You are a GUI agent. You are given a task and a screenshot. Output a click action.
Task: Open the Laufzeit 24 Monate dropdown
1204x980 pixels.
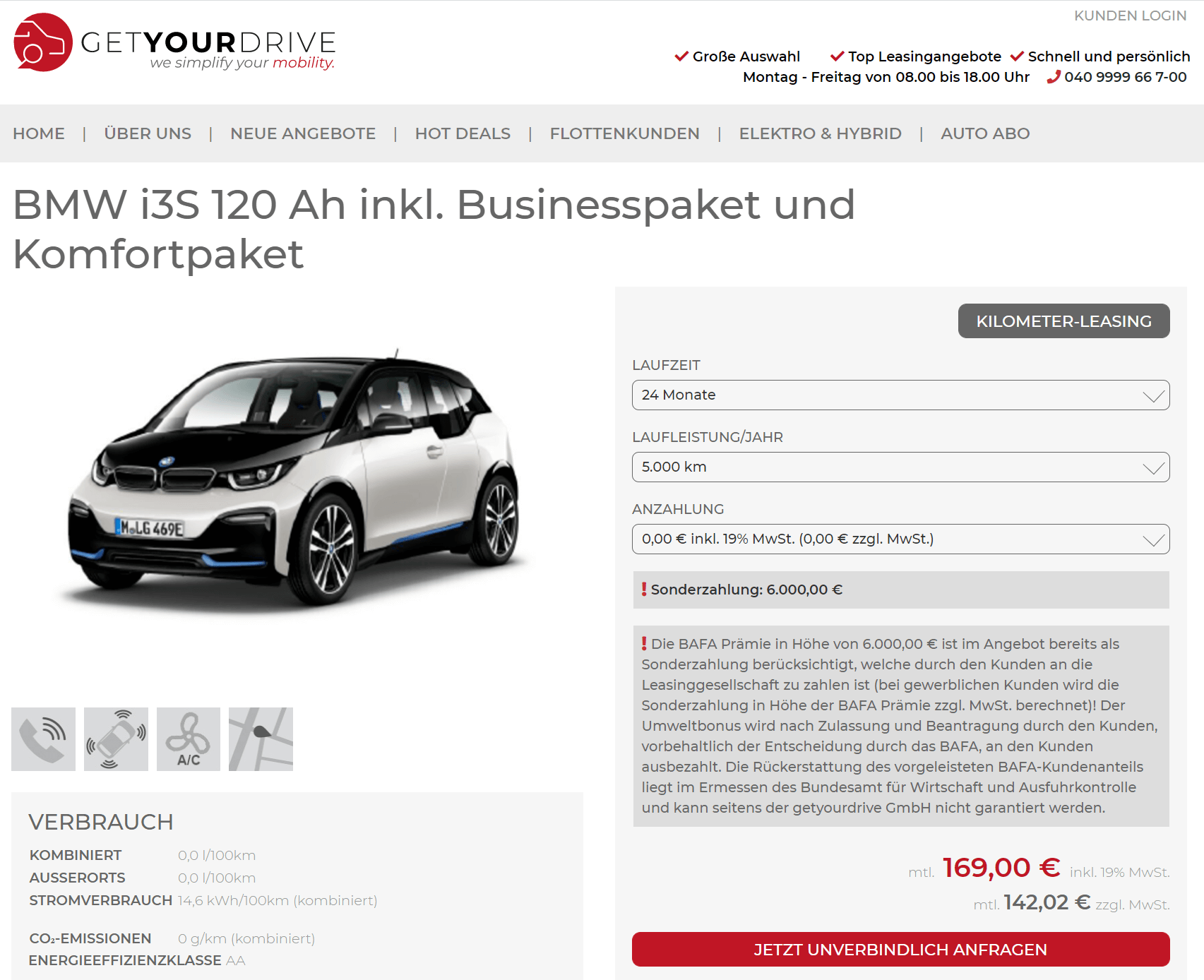pos(900,395)
